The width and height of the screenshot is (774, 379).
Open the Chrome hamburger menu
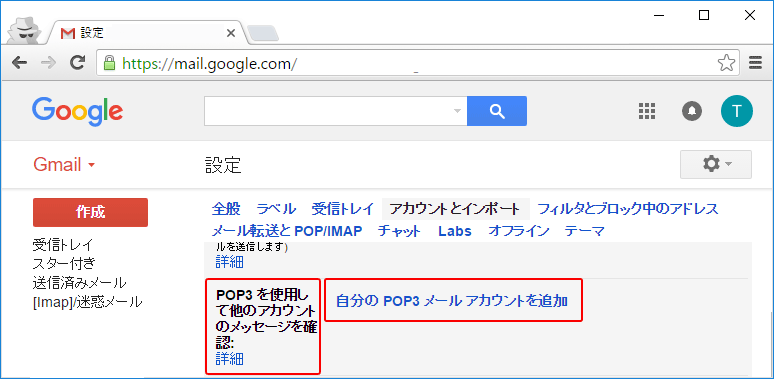[755, 63]
